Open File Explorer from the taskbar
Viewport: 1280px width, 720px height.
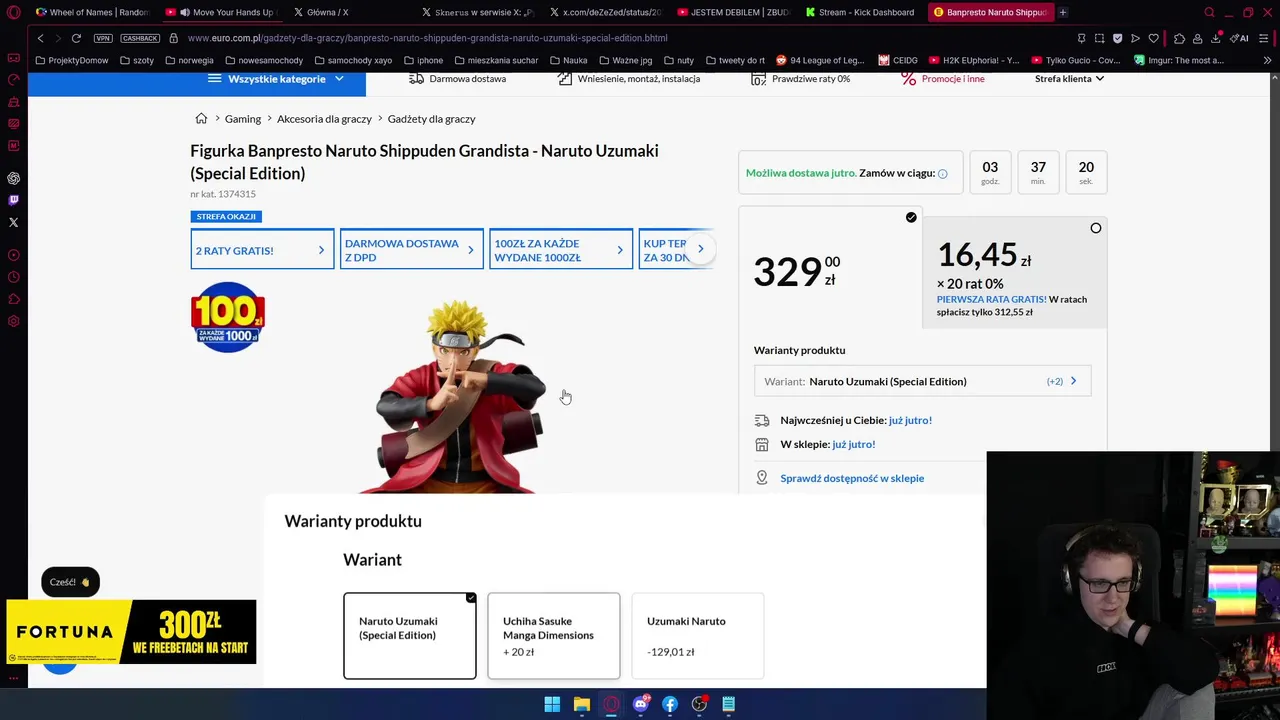(581, 704)
